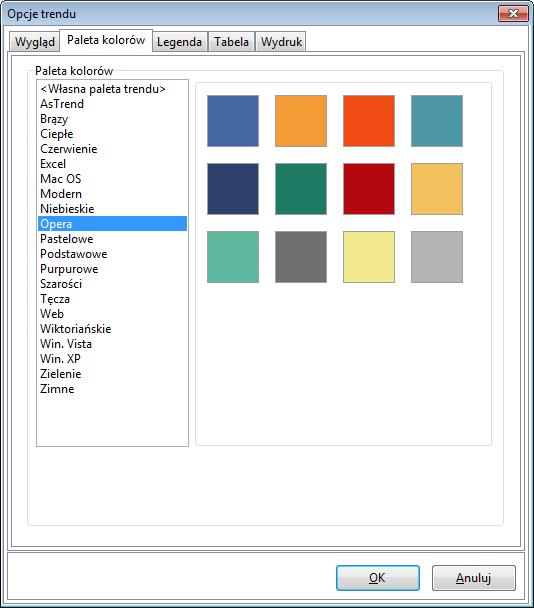Choose the teal blue swatch
Image resolution: width=534 pixels, height=608 pixels.
(x=437, y=121)
